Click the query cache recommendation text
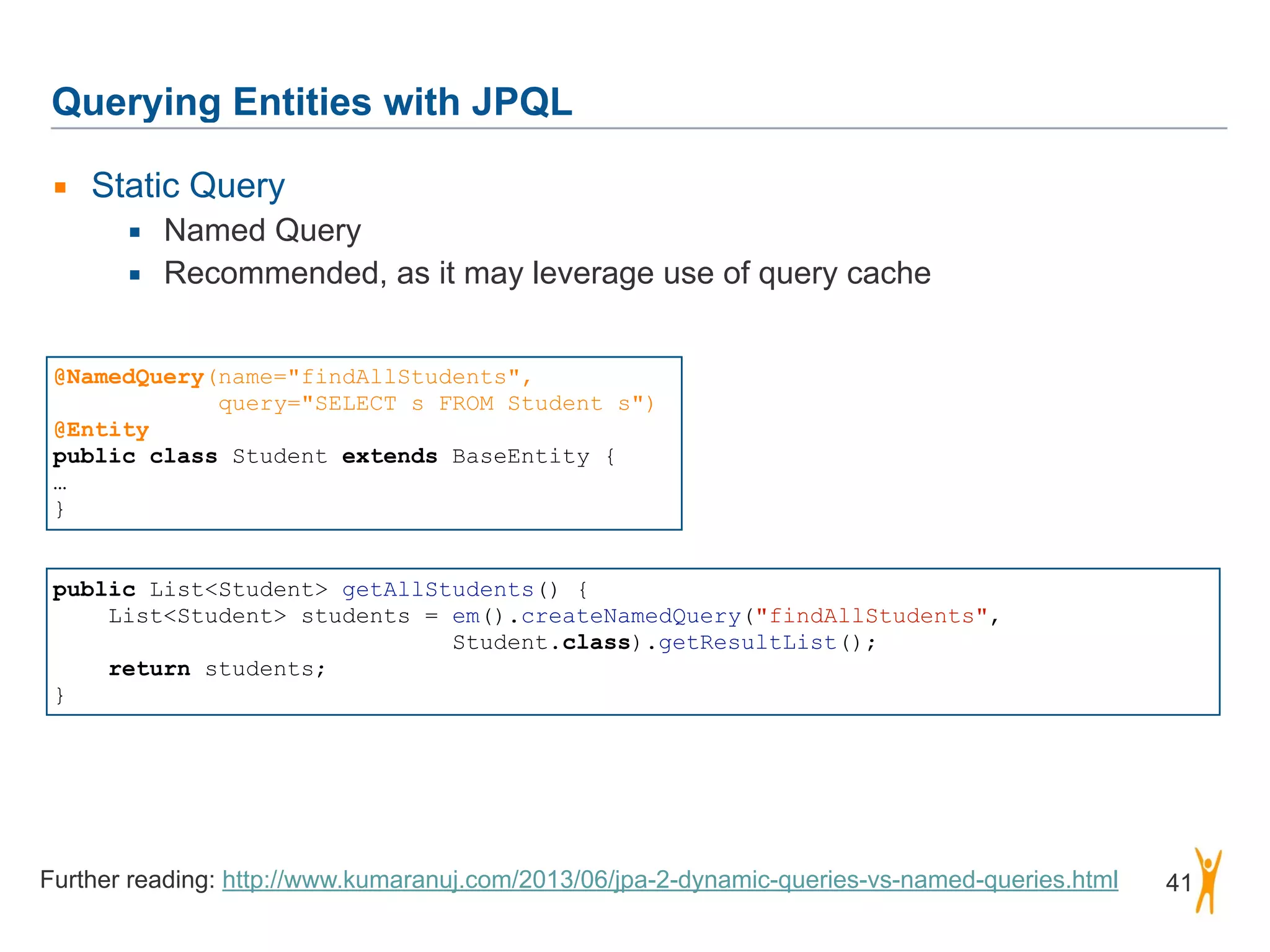 coord(547,273)
